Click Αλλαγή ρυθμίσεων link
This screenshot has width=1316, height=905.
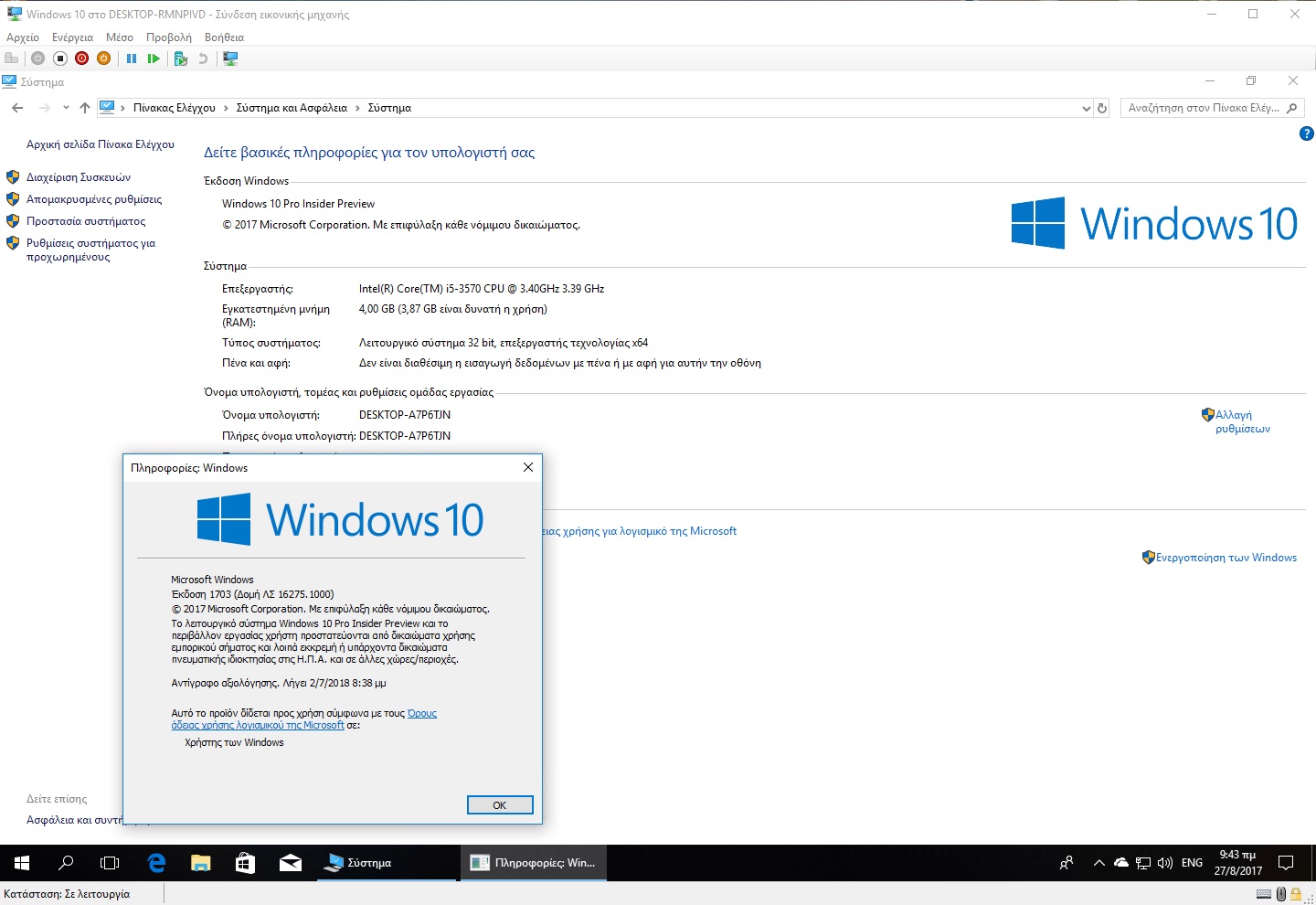click(x=1243, y=421)
